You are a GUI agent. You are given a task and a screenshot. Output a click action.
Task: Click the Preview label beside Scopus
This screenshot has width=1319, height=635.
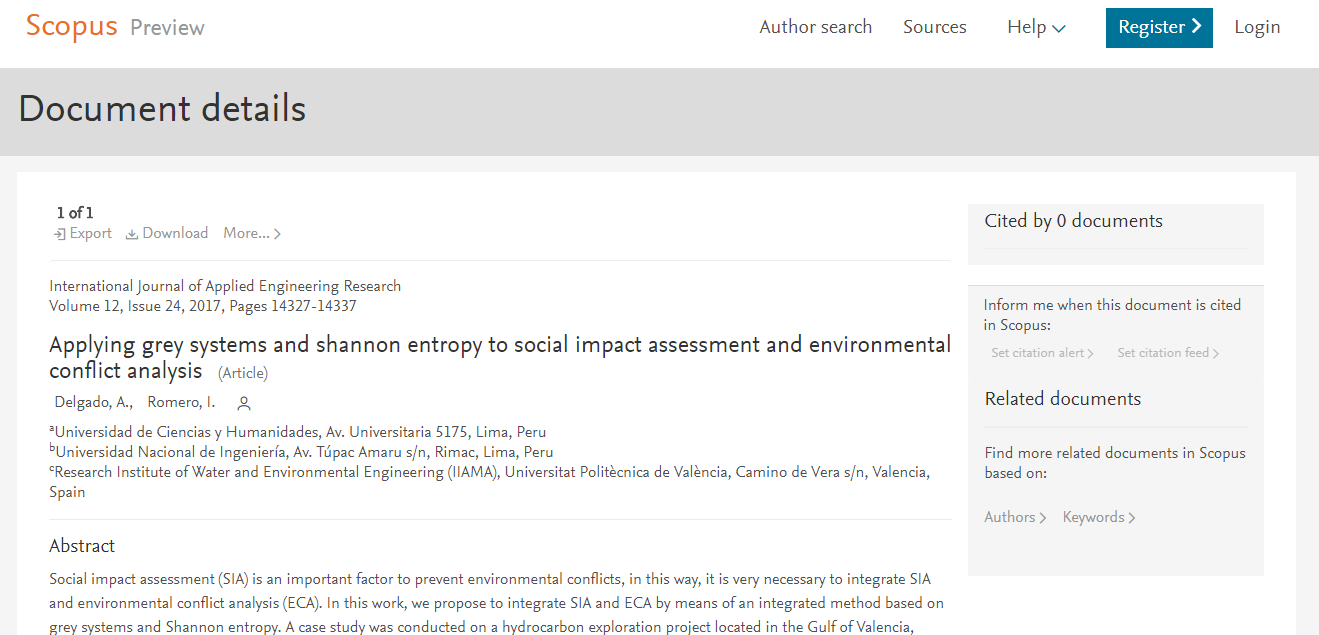167,28
